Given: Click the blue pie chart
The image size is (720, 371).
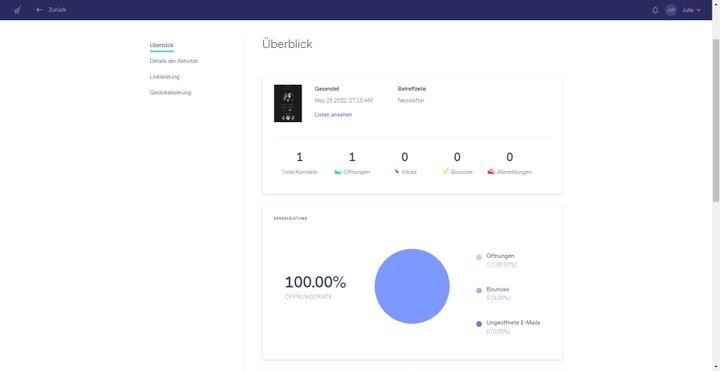Looking at the screenshot, I should click(x=412, y=286).
